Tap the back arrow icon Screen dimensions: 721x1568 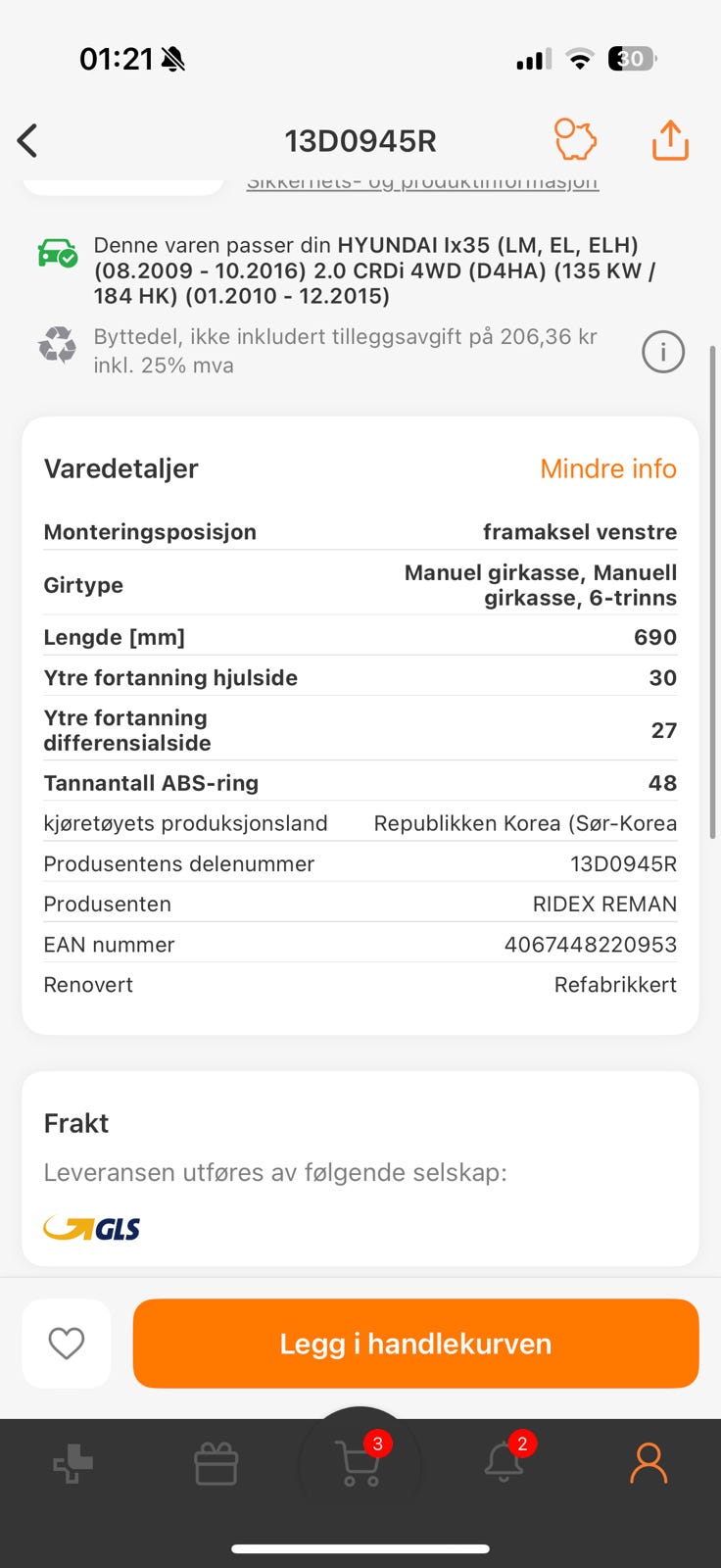(27, 141)
